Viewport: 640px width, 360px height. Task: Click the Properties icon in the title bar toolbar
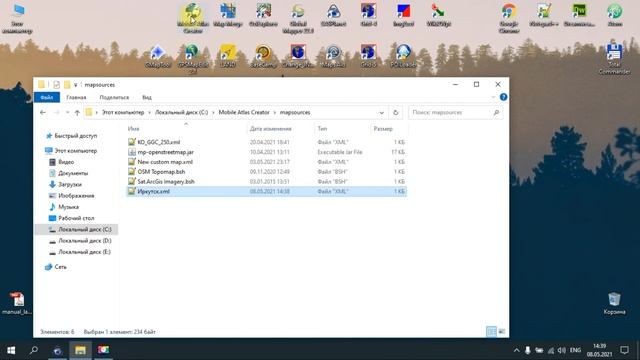56,84
